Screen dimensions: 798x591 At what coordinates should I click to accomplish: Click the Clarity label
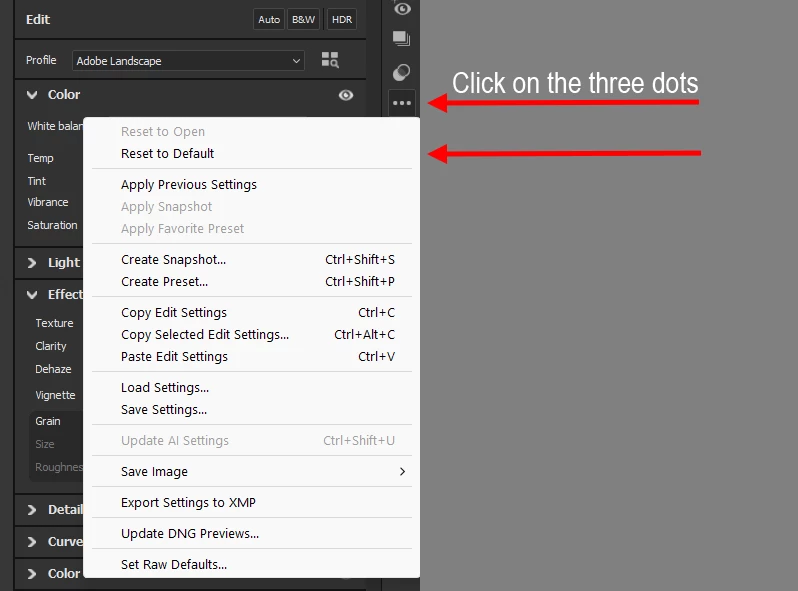pyautogui.click(x=51, y=346)
